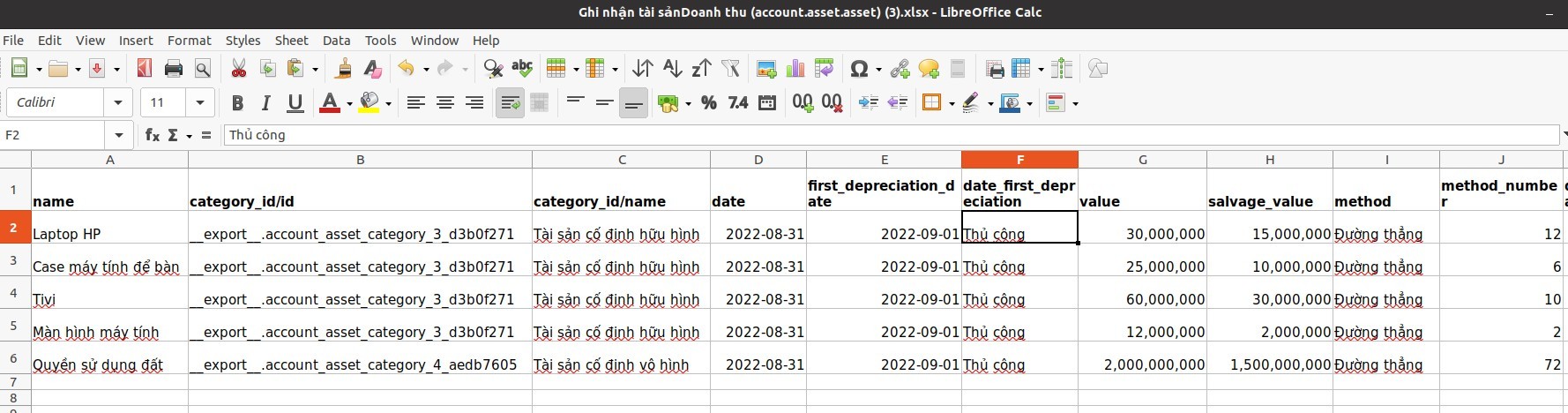Show the Draw Functions shapes
Image resolution: width=1568 pixels, height=413 pixels.
pyautogui.click(x=1098, y=69)
